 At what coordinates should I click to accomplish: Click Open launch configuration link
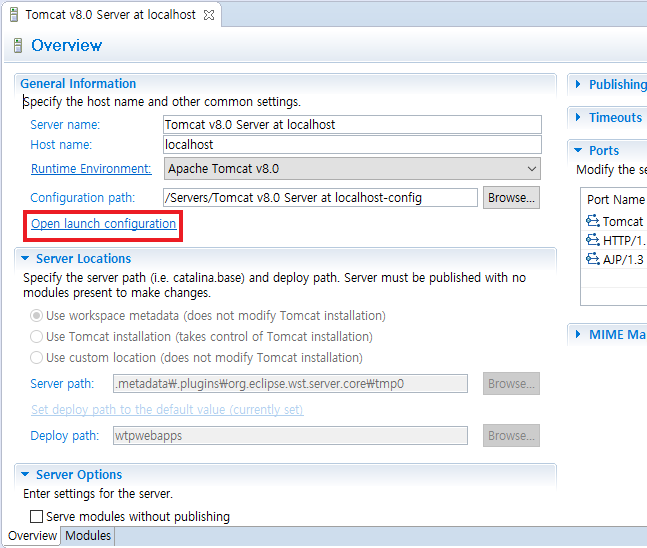[x=104, y=224]
